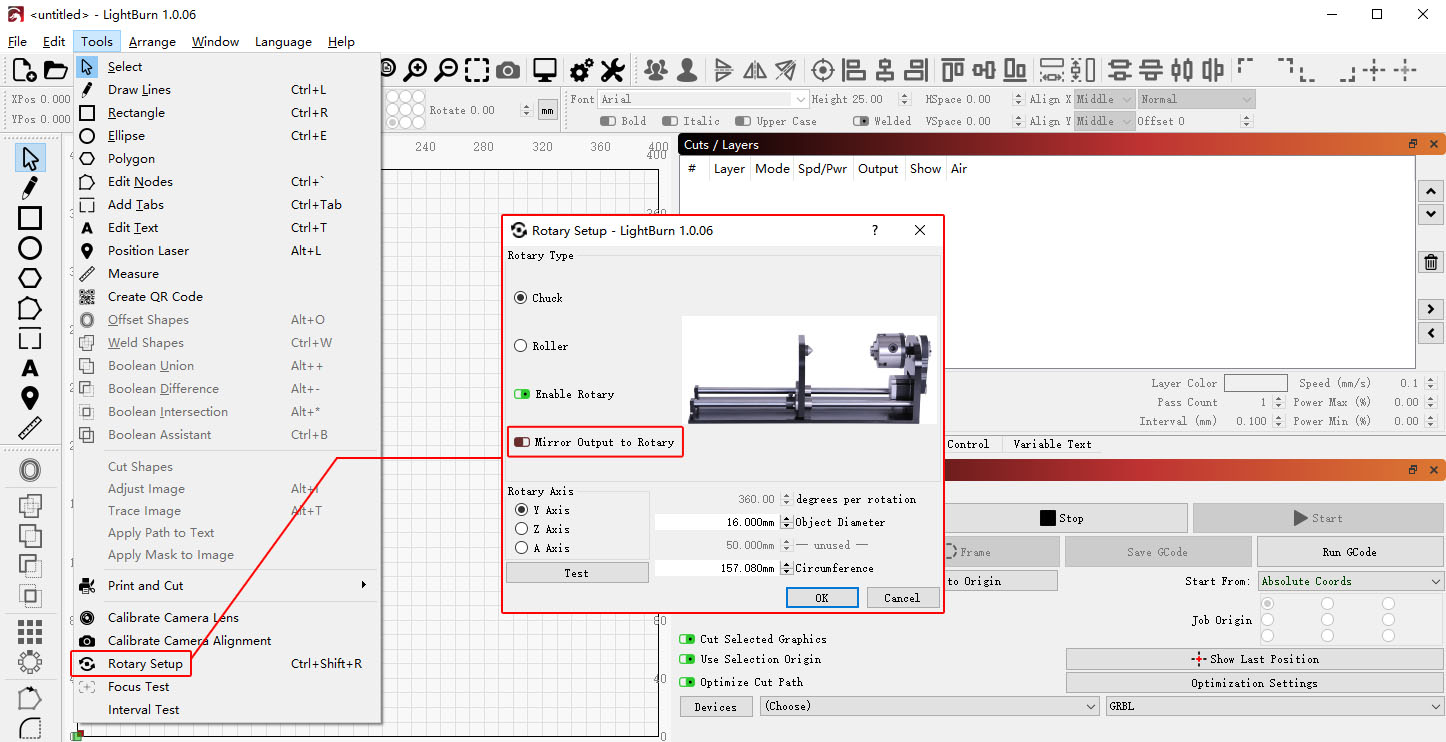Image resolution: width=1446 pixels, height=742 pixels.
Task: Select the measure ruler tool in toolbar
Action: [x=30, y=429]
